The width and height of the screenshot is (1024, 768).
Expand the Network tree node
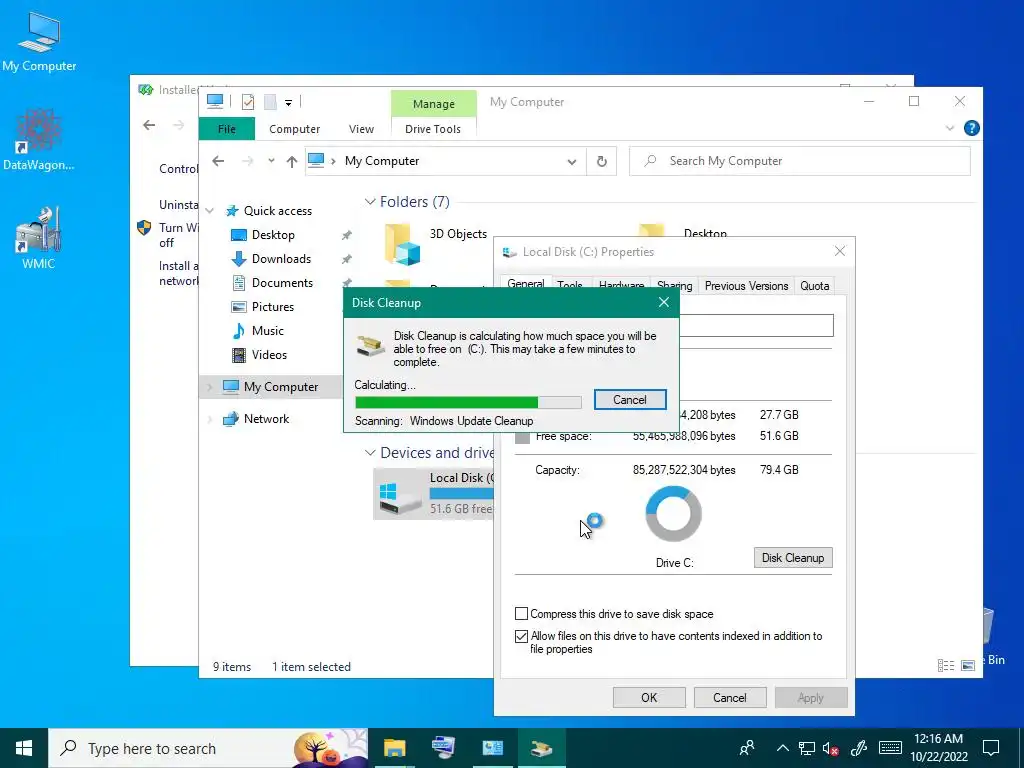pyautogui.click(x=210, y=419)
